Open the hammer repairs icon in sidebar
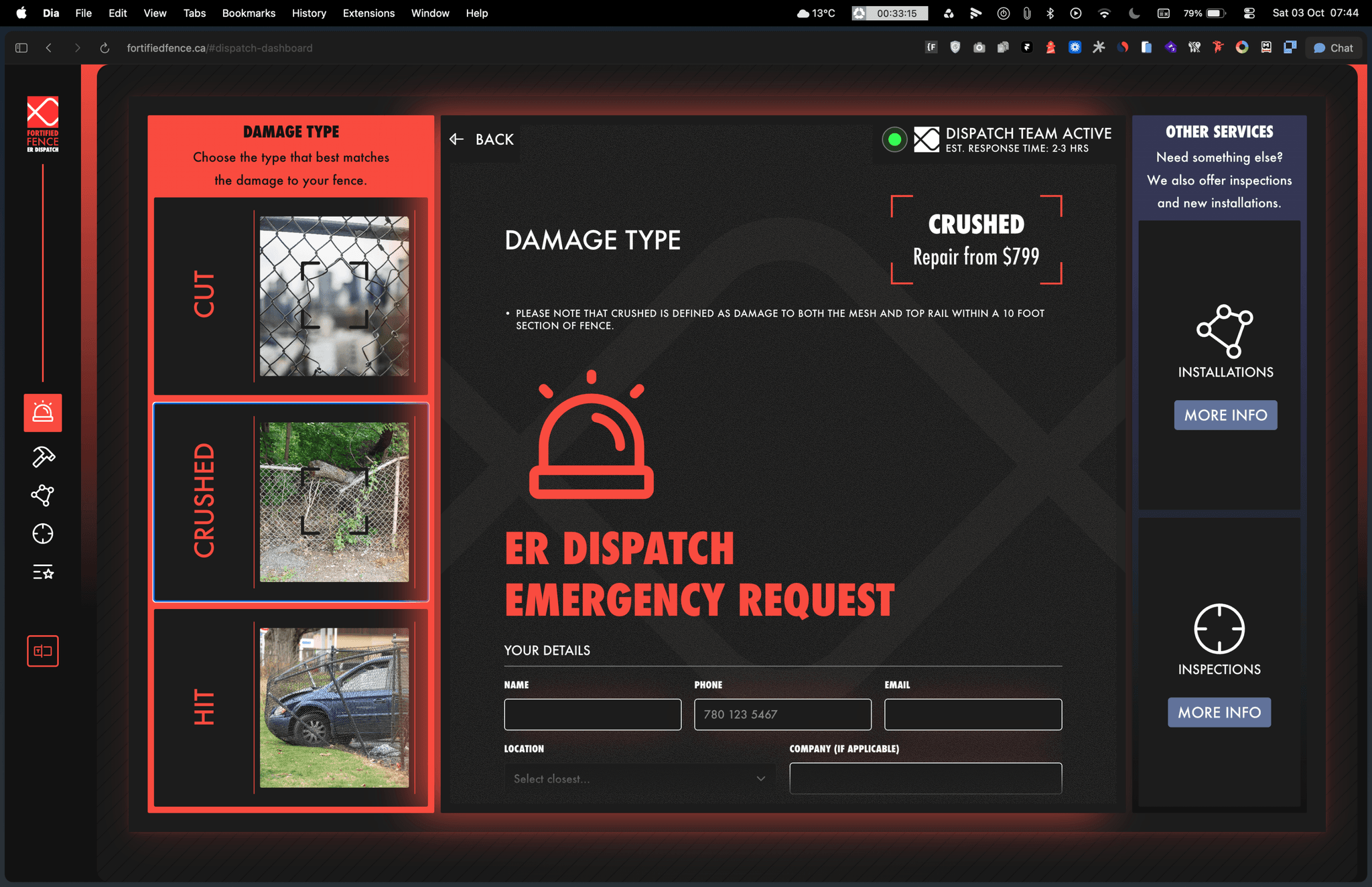 click(x=43, y=457)
